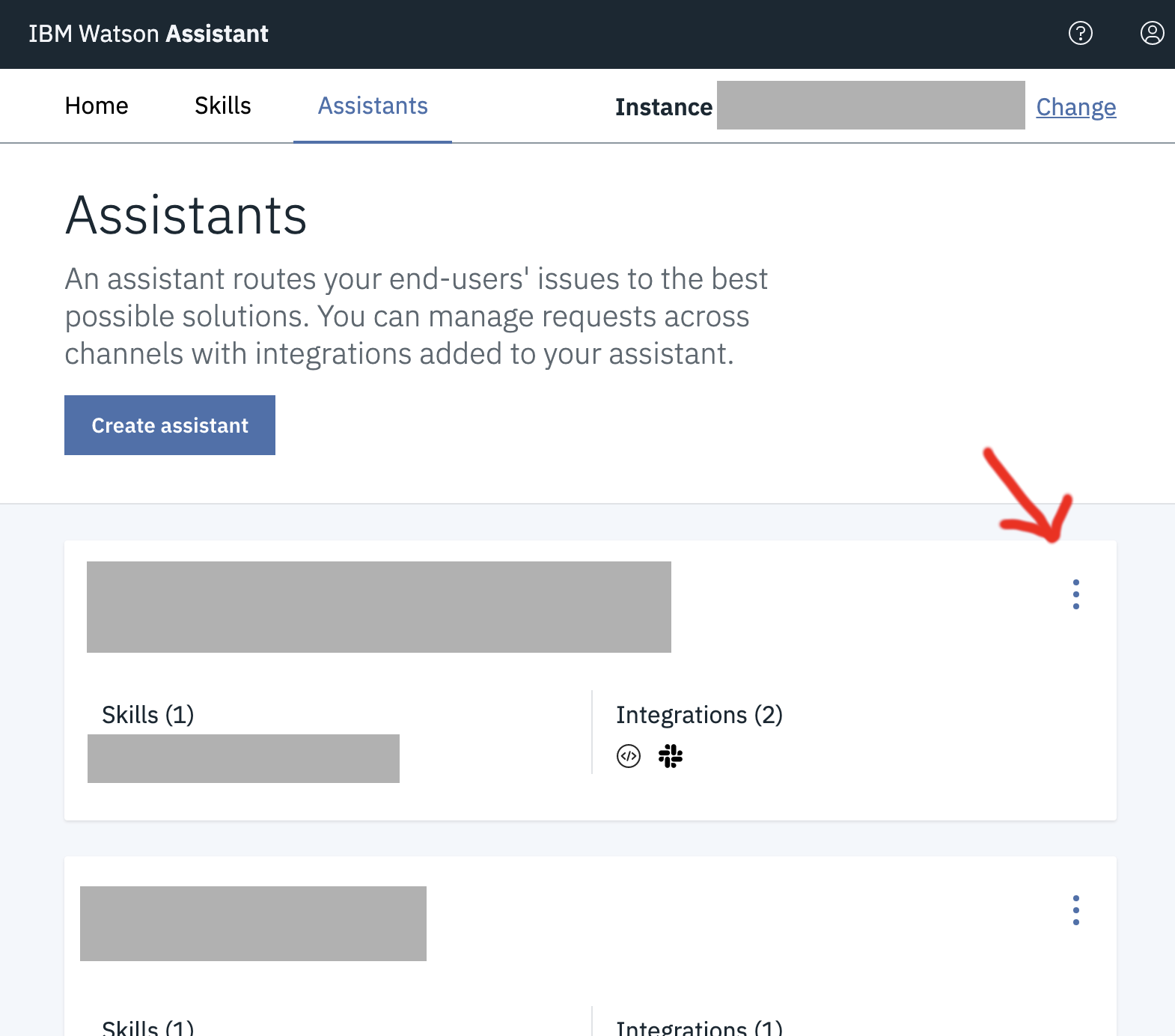Click the first assistant's skill name
The image size is (1175, 1036).
pyautogui.click(x=243, y=758)
